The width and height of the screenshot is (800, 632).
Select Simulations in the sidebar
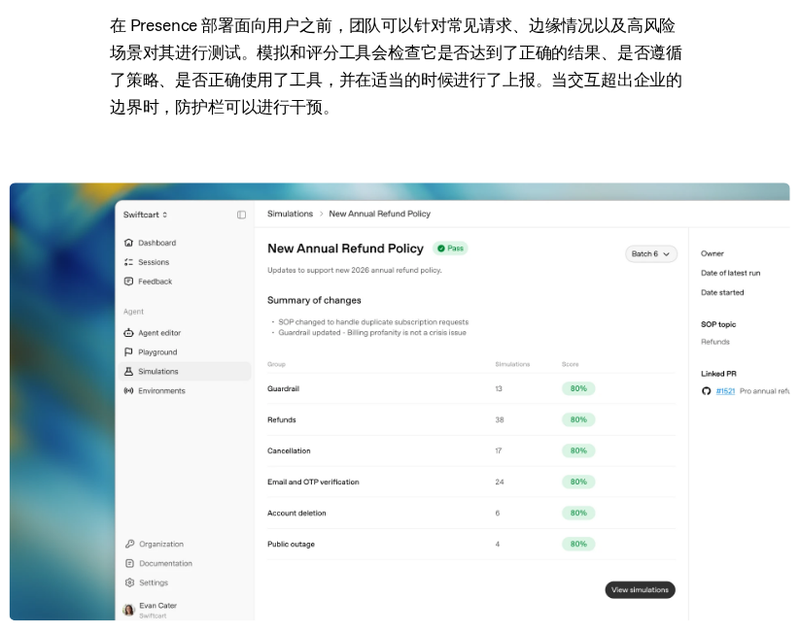pos(184,372)
